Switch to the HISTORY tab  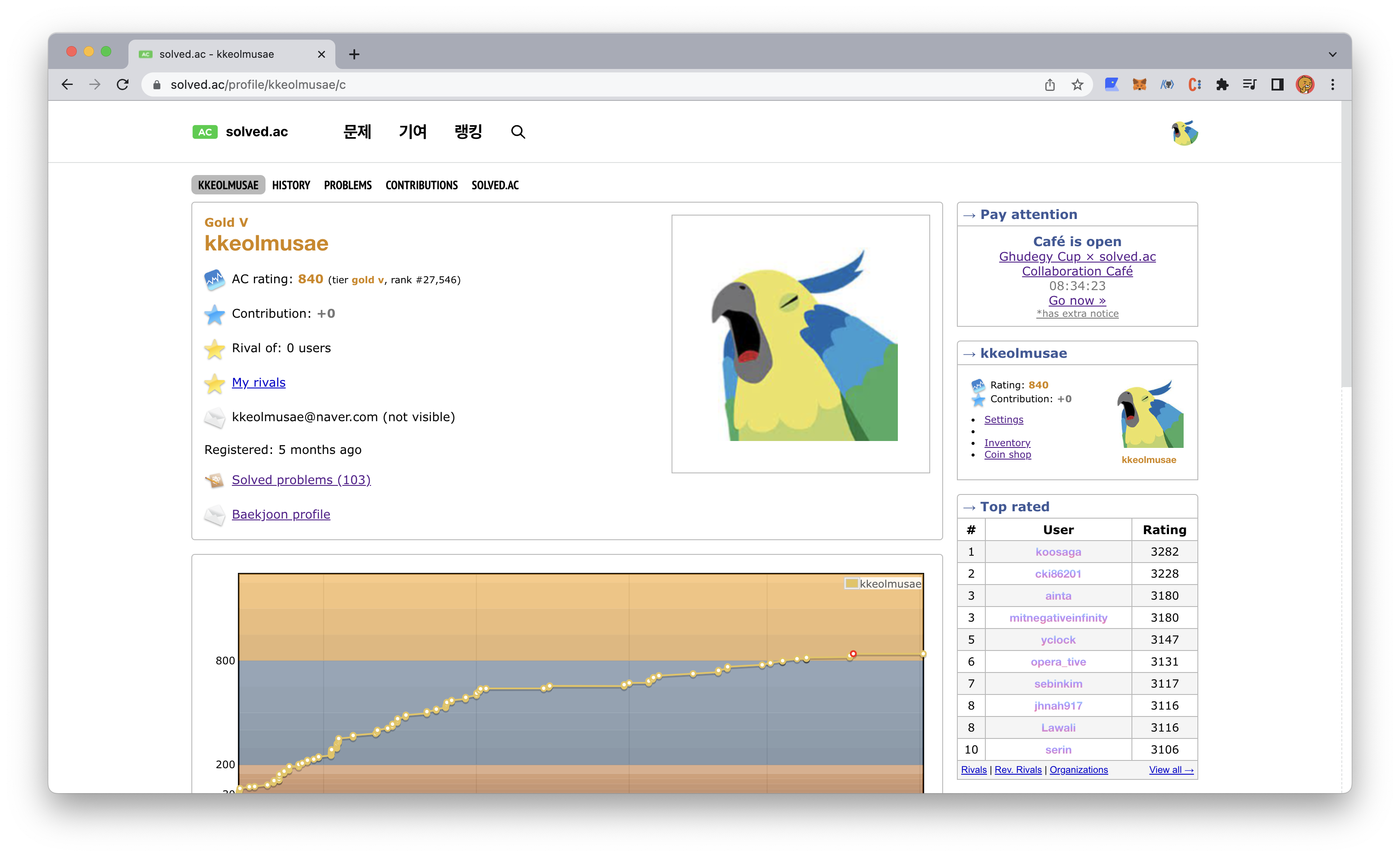(291, 185)
